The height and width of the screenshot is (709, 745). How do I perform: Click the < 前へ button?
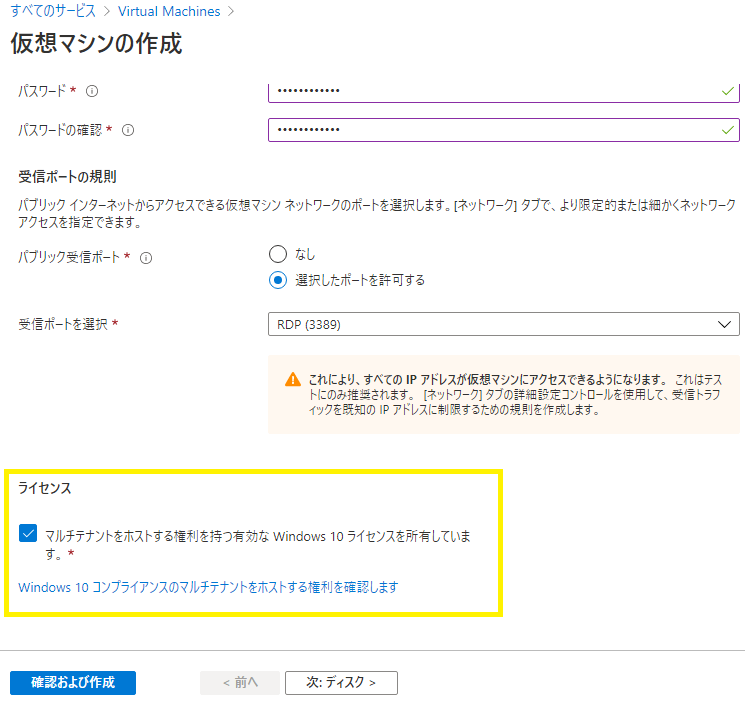pyautogui.click(x=240, y=682)
